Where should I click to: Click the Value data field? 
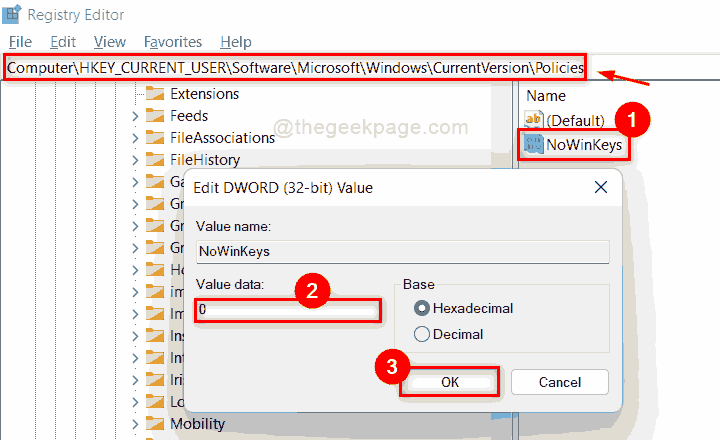coord(288,310)
